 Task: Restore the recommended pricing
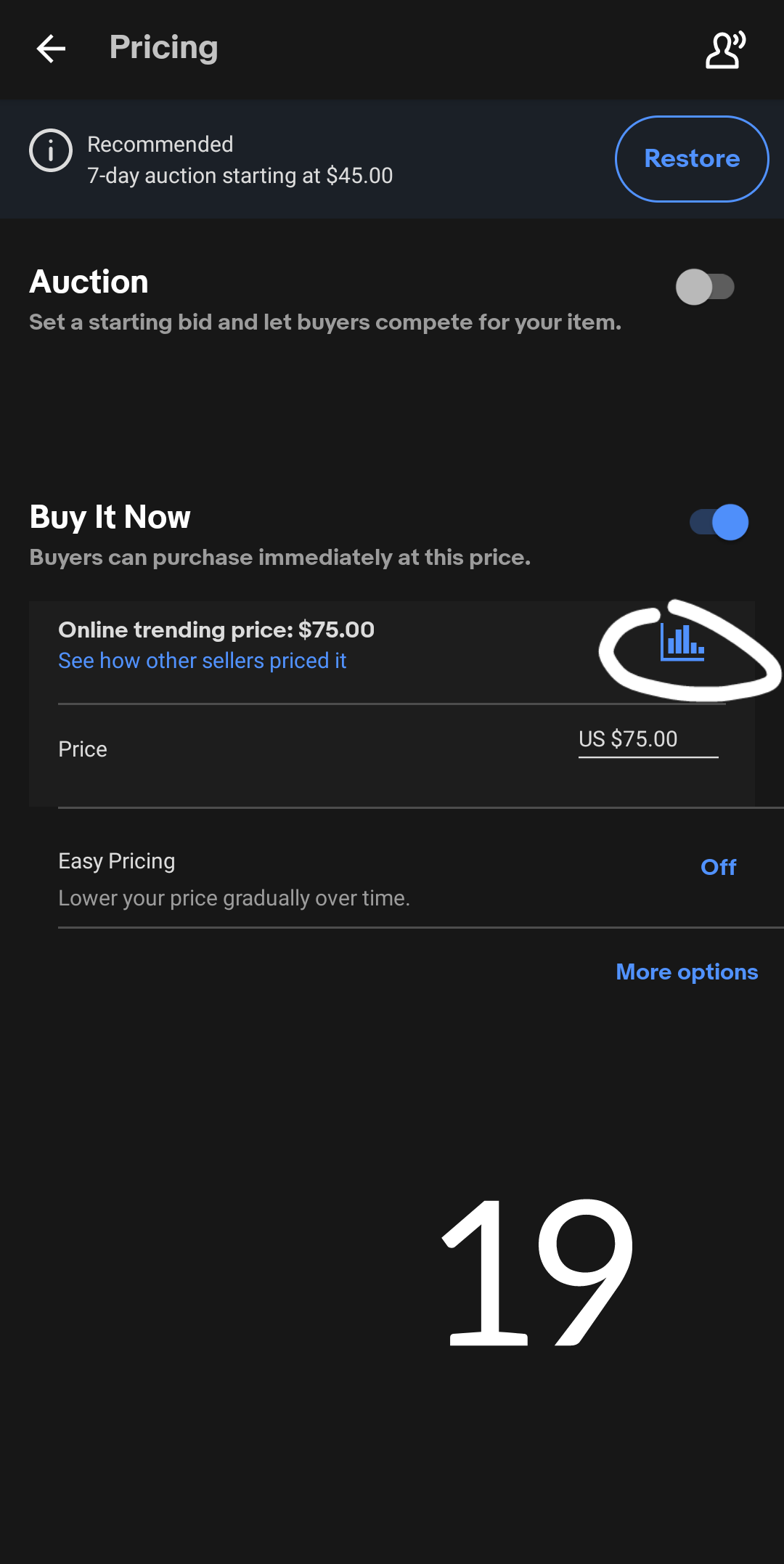pos(691,158)
